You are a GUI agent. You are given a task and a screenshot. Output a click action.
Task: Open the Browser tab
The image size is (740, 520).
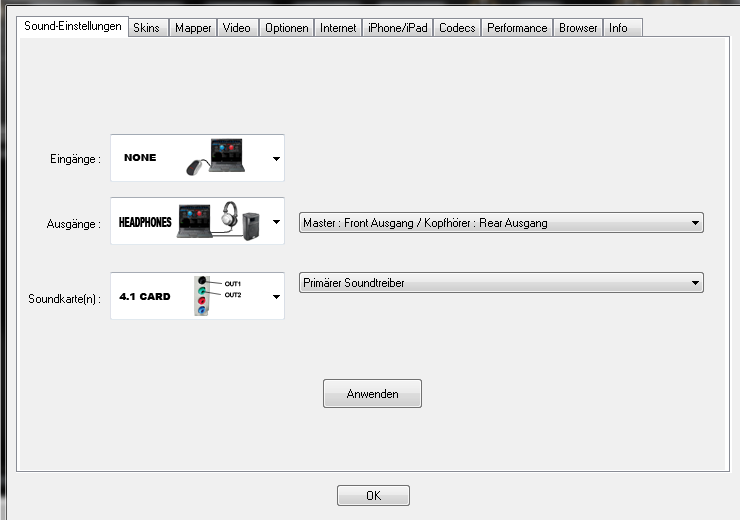pos(578,28)
